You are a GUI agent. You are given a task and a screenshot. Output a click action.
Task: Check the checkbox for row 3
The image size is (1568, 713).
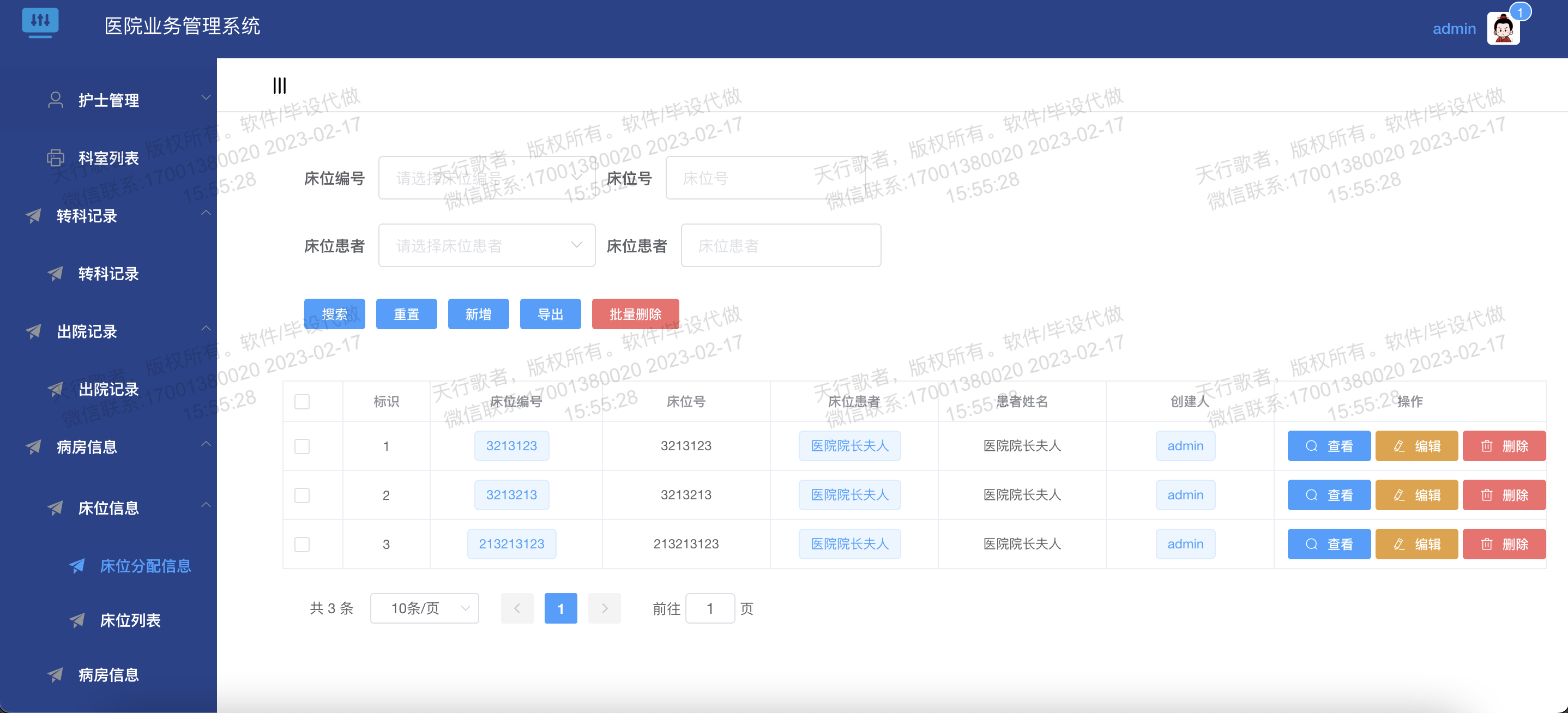pyautogui.click(x=302, y=544)
